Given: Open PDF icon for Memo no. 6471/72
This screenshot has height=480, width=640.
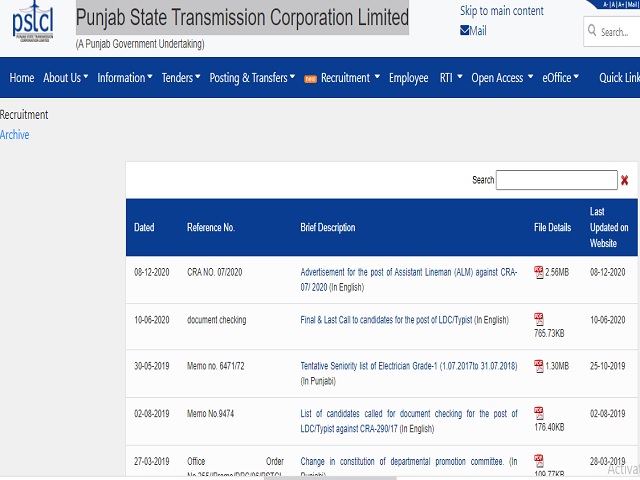Looking at the screenshot, I should point(538,366).
